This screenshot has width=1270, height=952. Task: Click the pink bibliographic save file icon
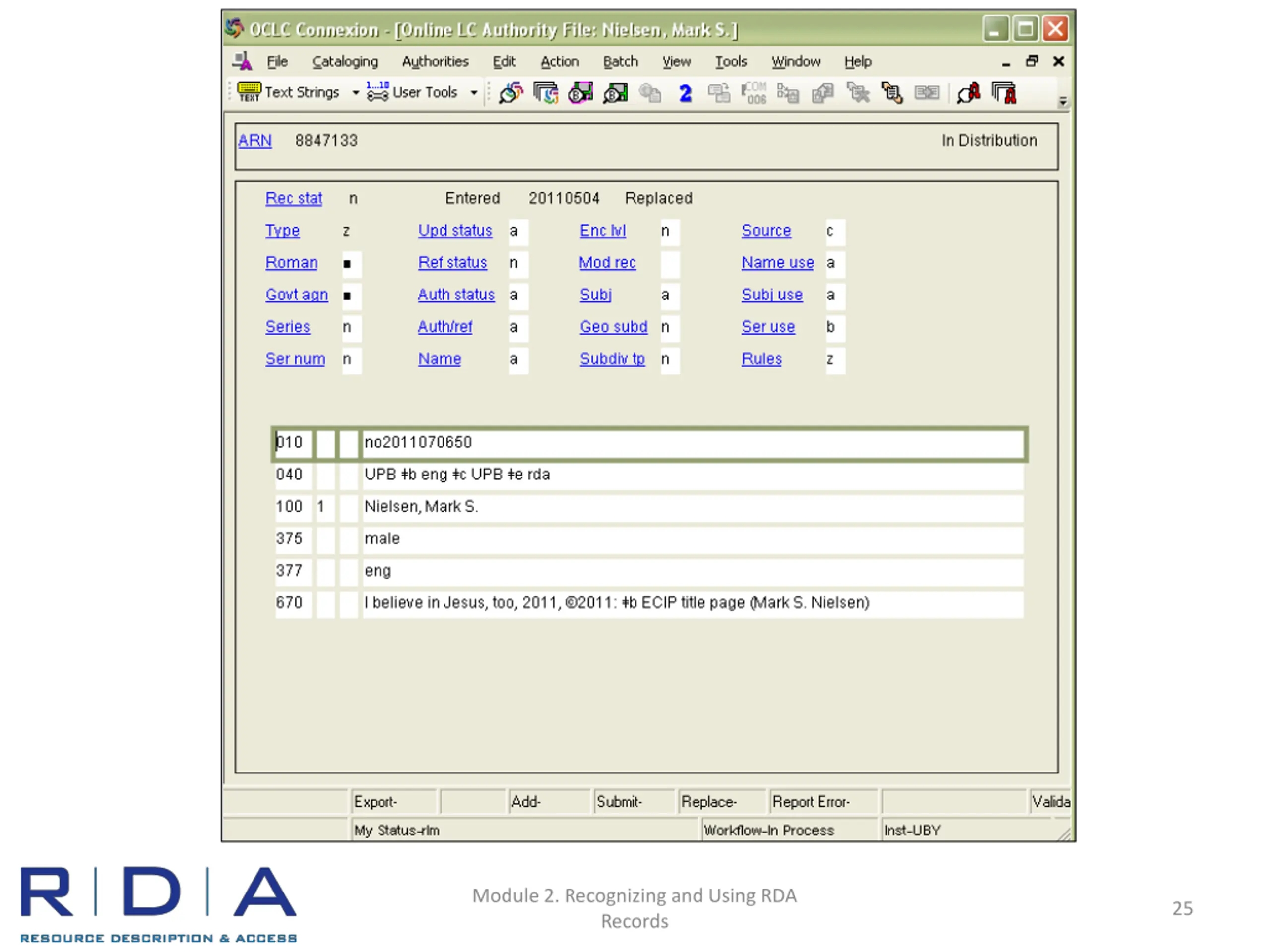[580, 92]
